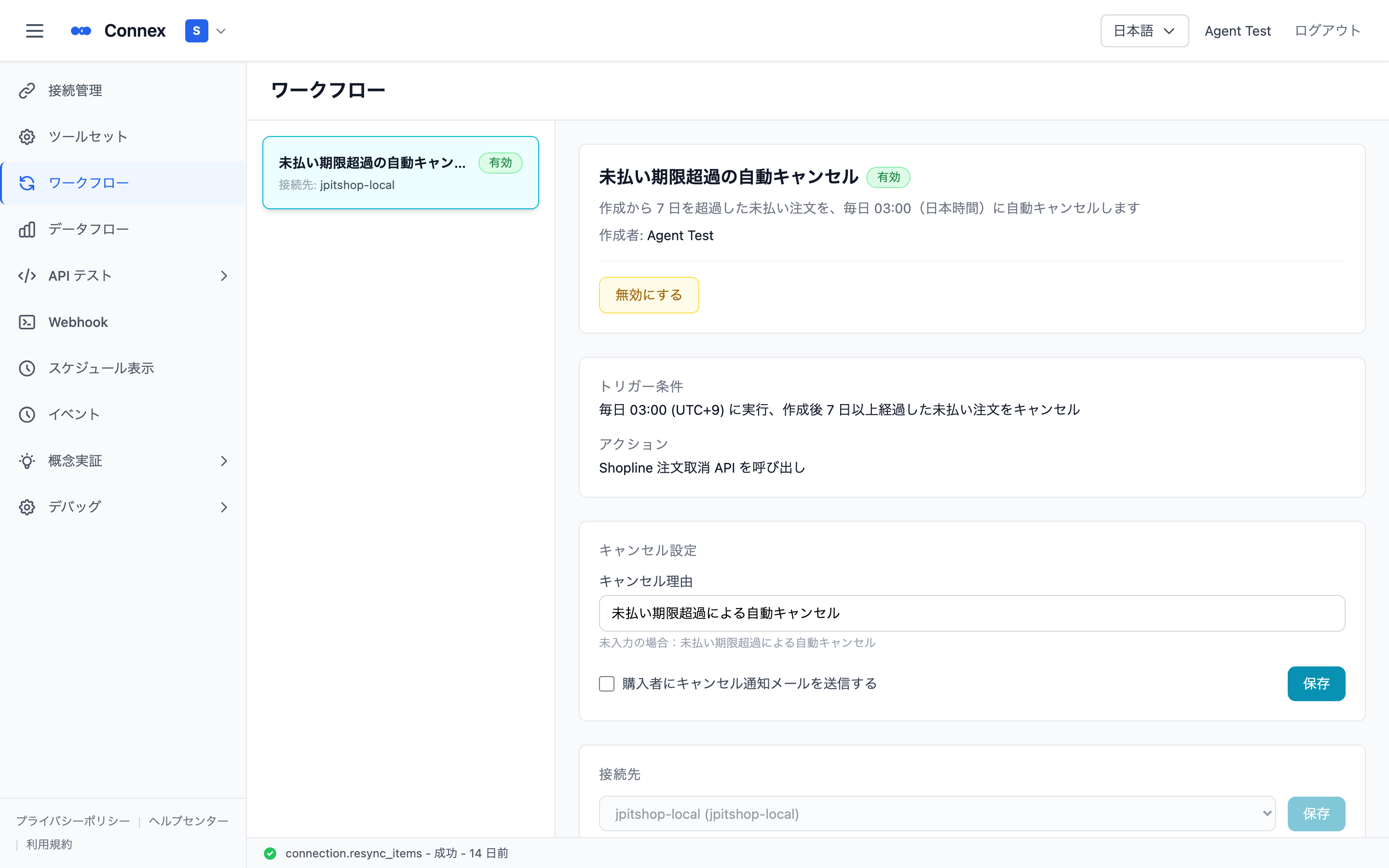This screenshot has height=868, width=1389.
Task: Click the 無効にする button
Action: click(x=649, y=295)
